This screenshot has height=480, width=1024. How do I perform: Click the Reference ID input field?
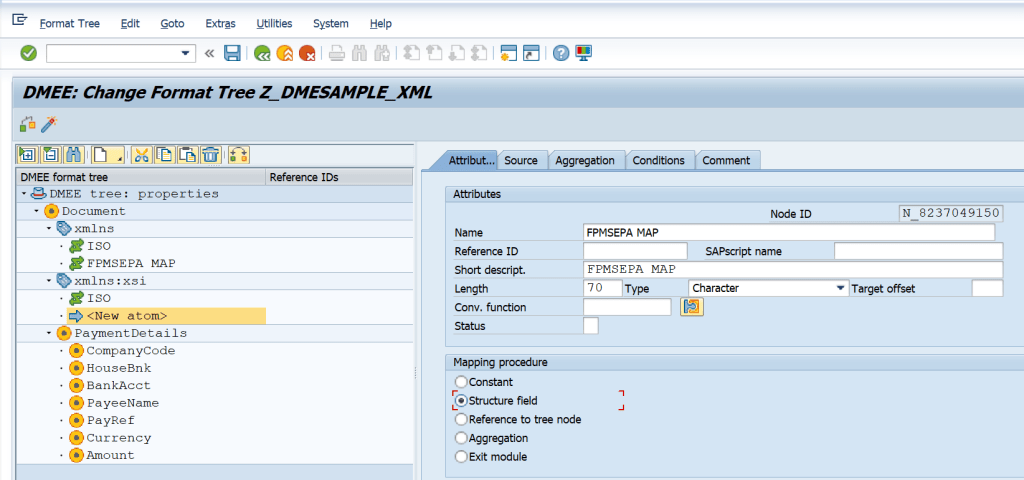[635, 251]
